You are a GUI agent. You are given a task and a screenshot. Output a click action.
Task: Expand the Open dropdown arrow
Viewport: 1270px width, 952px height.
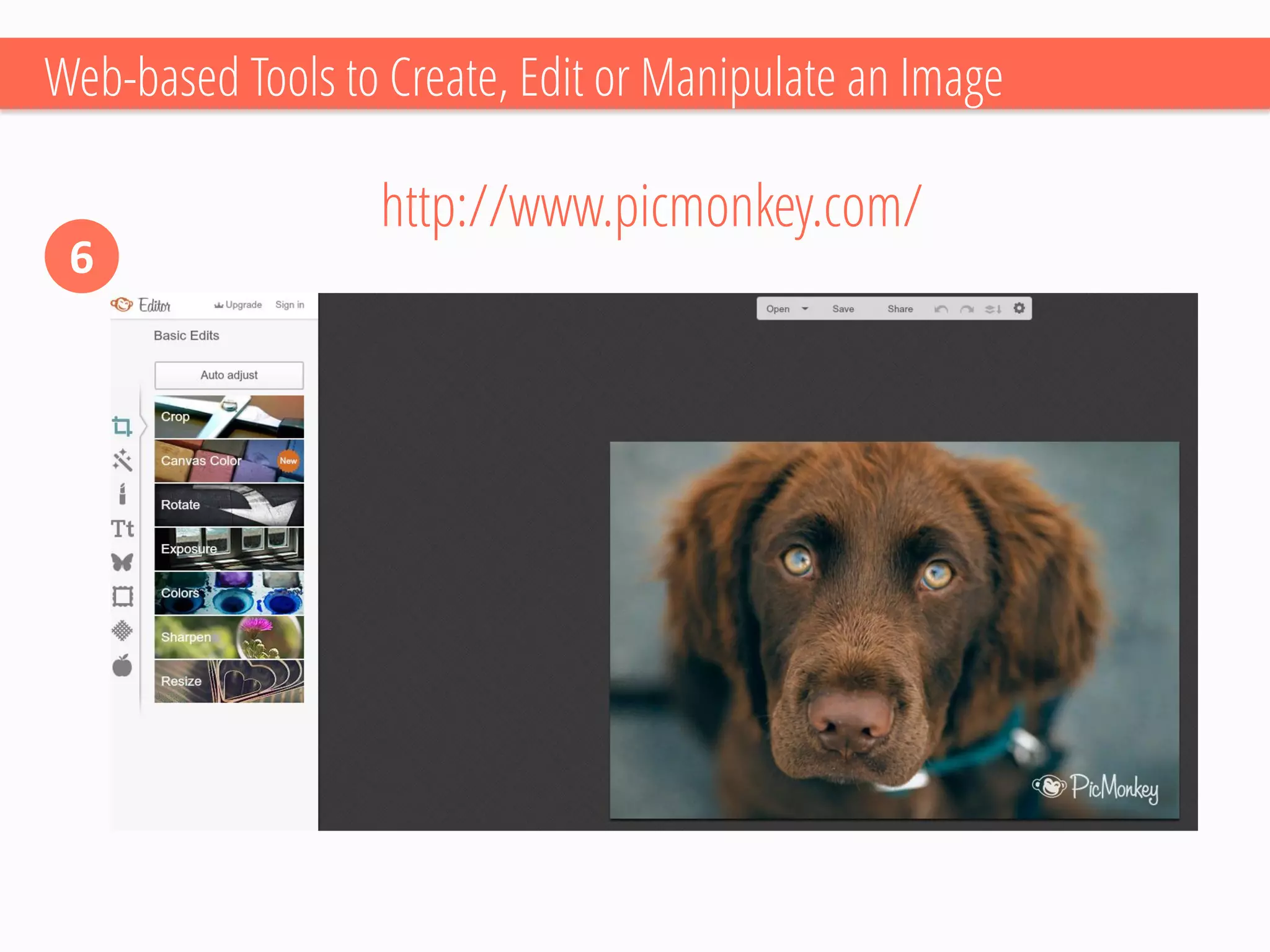click(x=805, y=309)
